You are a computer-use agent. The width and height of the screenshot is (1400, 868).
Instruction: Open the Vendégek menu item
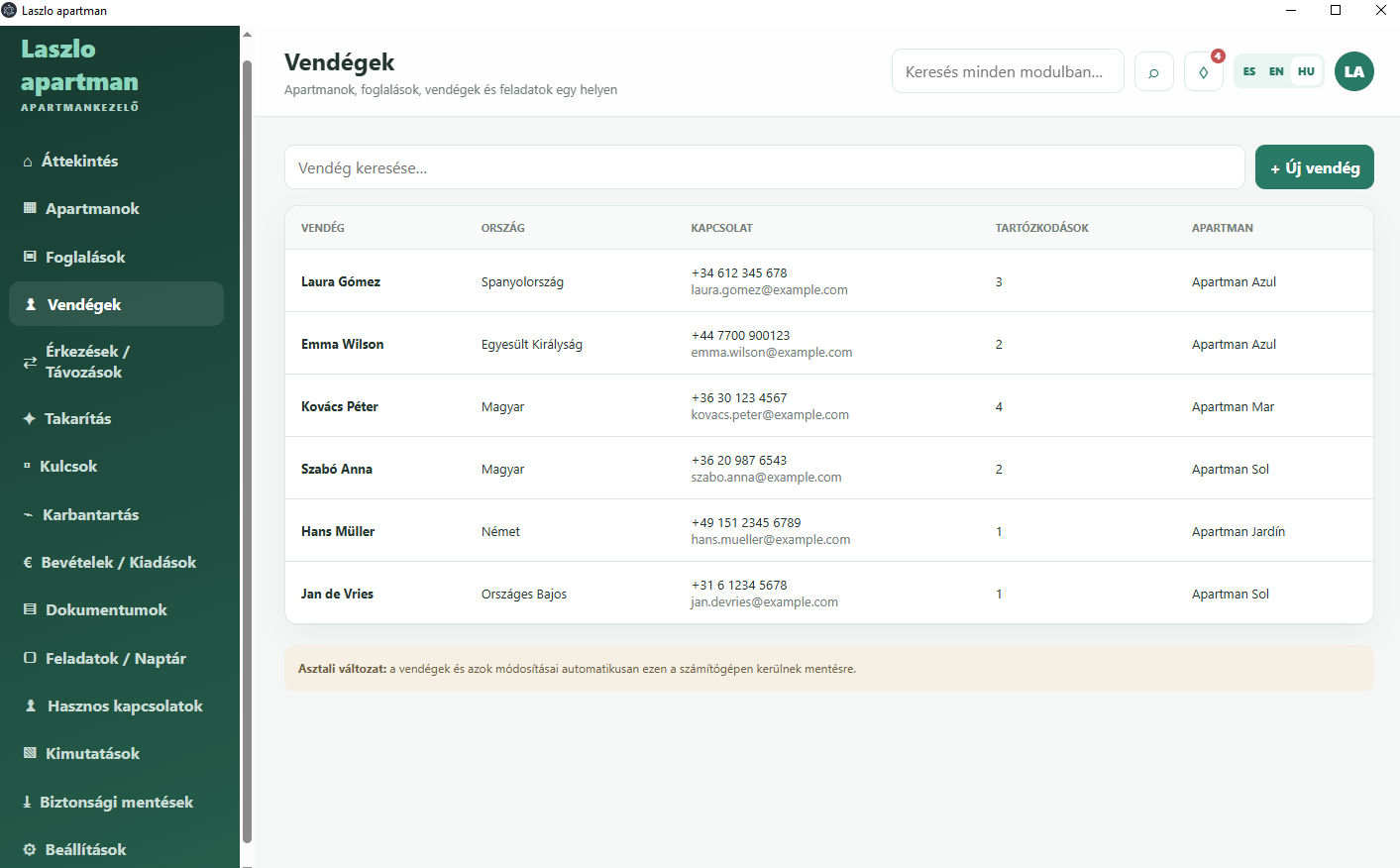pyautogui.click(x=116, y=304)
